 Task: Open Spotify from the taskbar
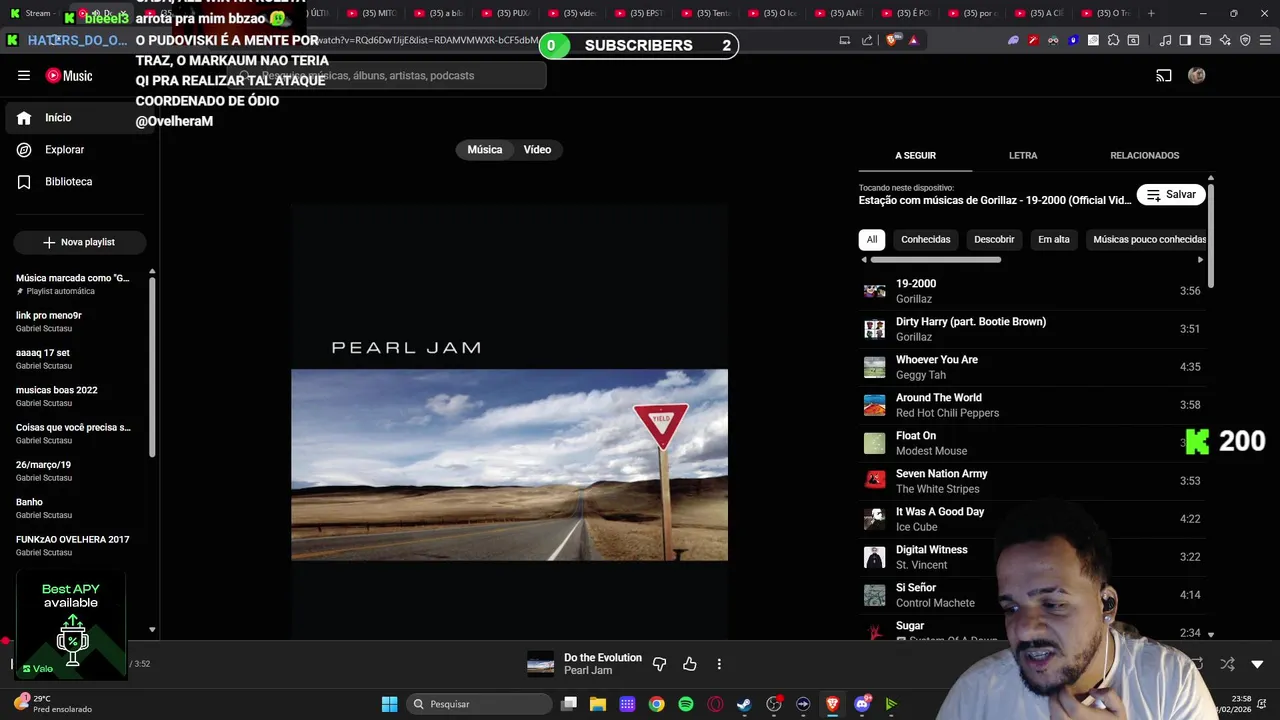click(x=686, y=704)
